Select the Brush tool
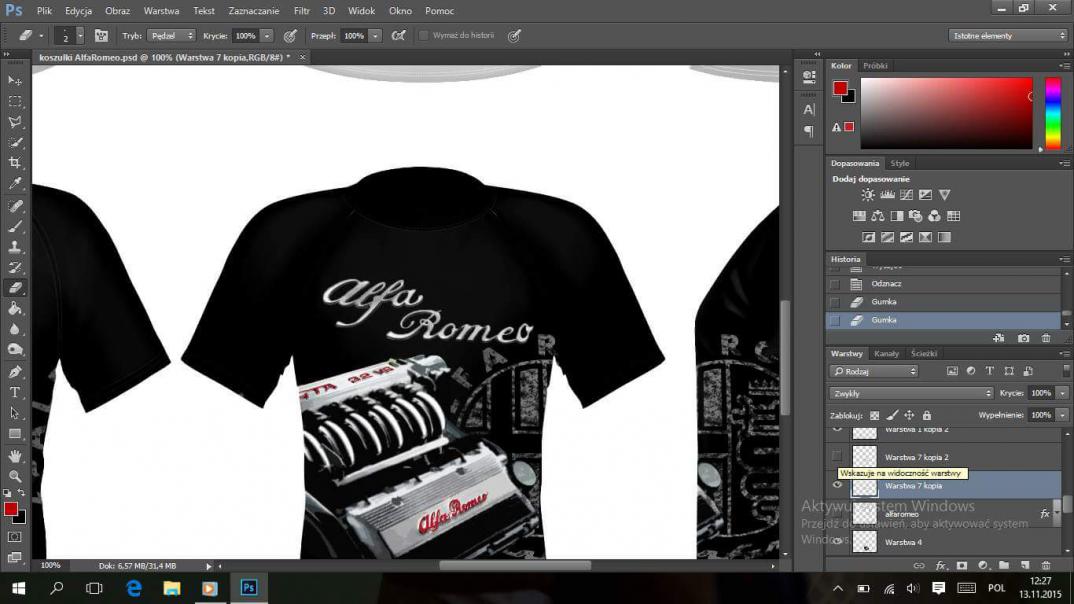Screen dimensions: 1074x604 14,227
